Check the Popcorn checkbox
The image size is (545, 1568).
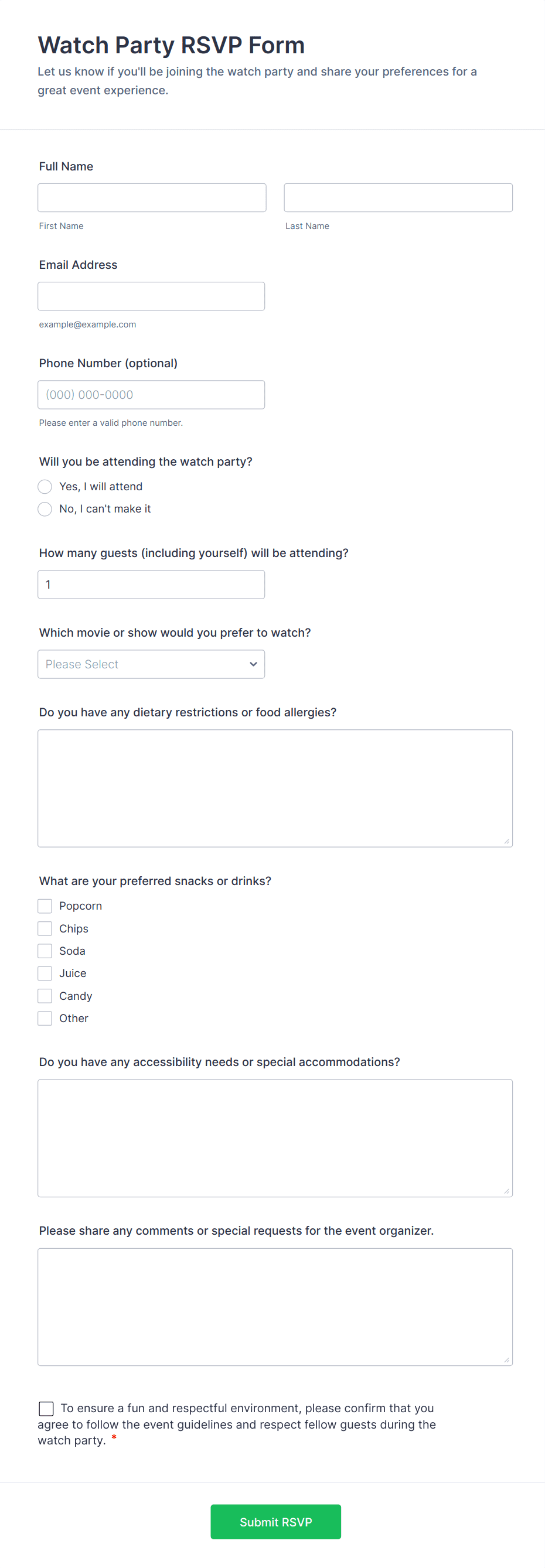tap(45, 906)
